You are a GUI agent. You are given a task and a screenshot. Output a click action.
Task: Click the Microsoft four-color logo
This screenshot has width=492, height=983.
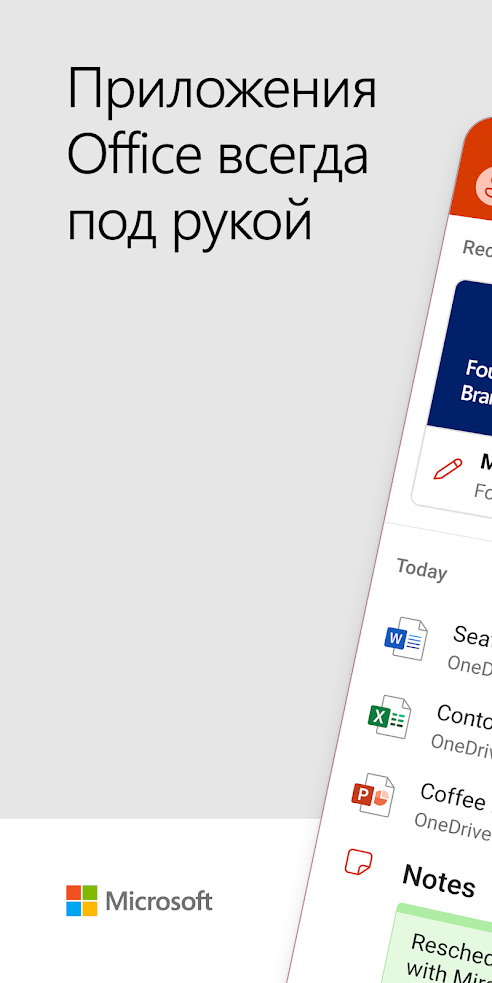tap(81, 900)
